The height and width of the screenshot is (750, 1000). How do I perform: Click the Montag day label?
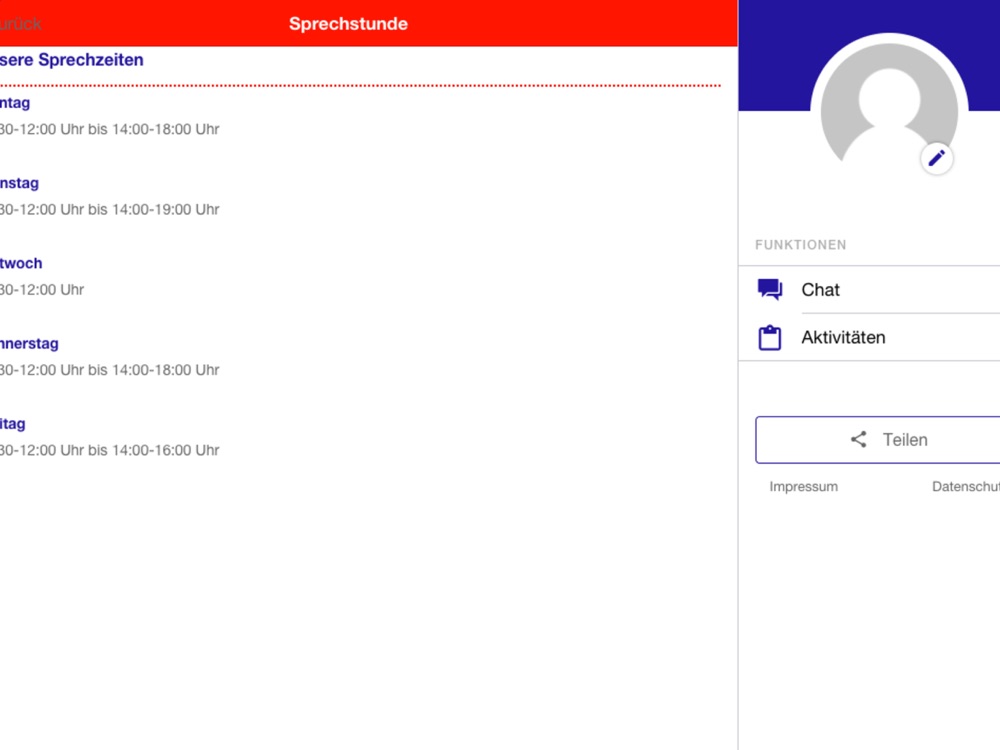(15, 103)
